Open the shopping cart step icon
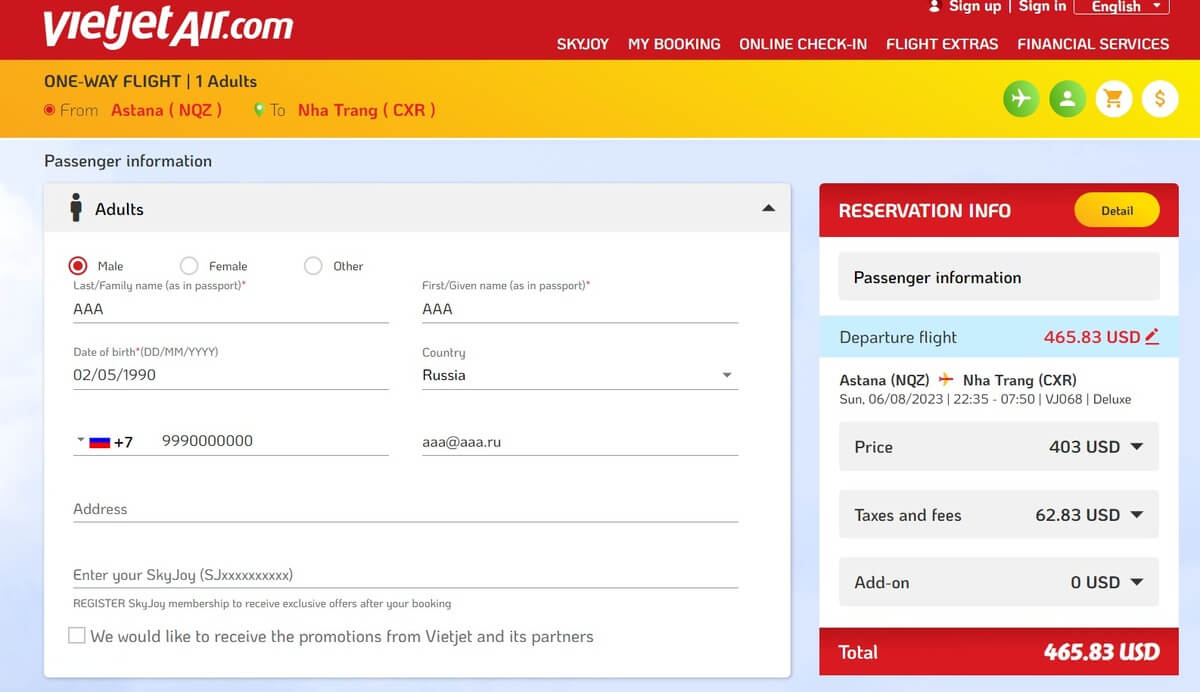The image size is (1200, 692). [x=1113, y=98]
